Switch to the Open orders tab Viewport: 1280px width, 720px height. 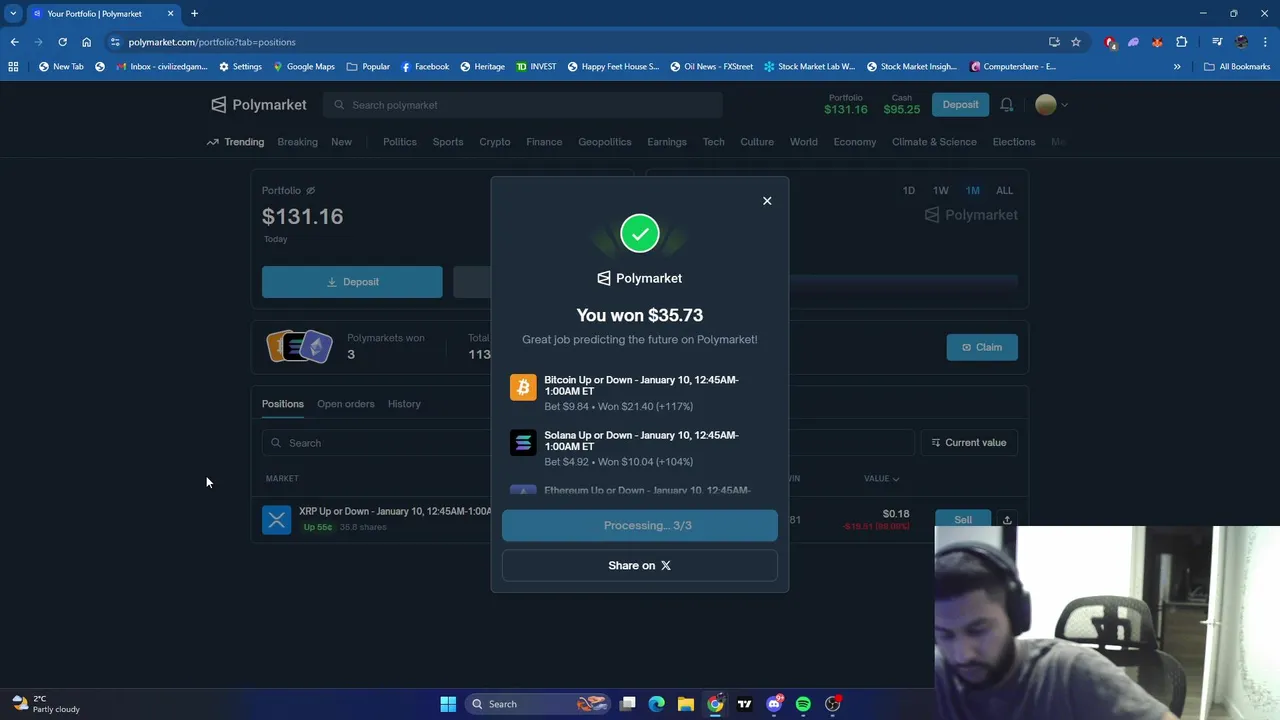coord(346,404)
